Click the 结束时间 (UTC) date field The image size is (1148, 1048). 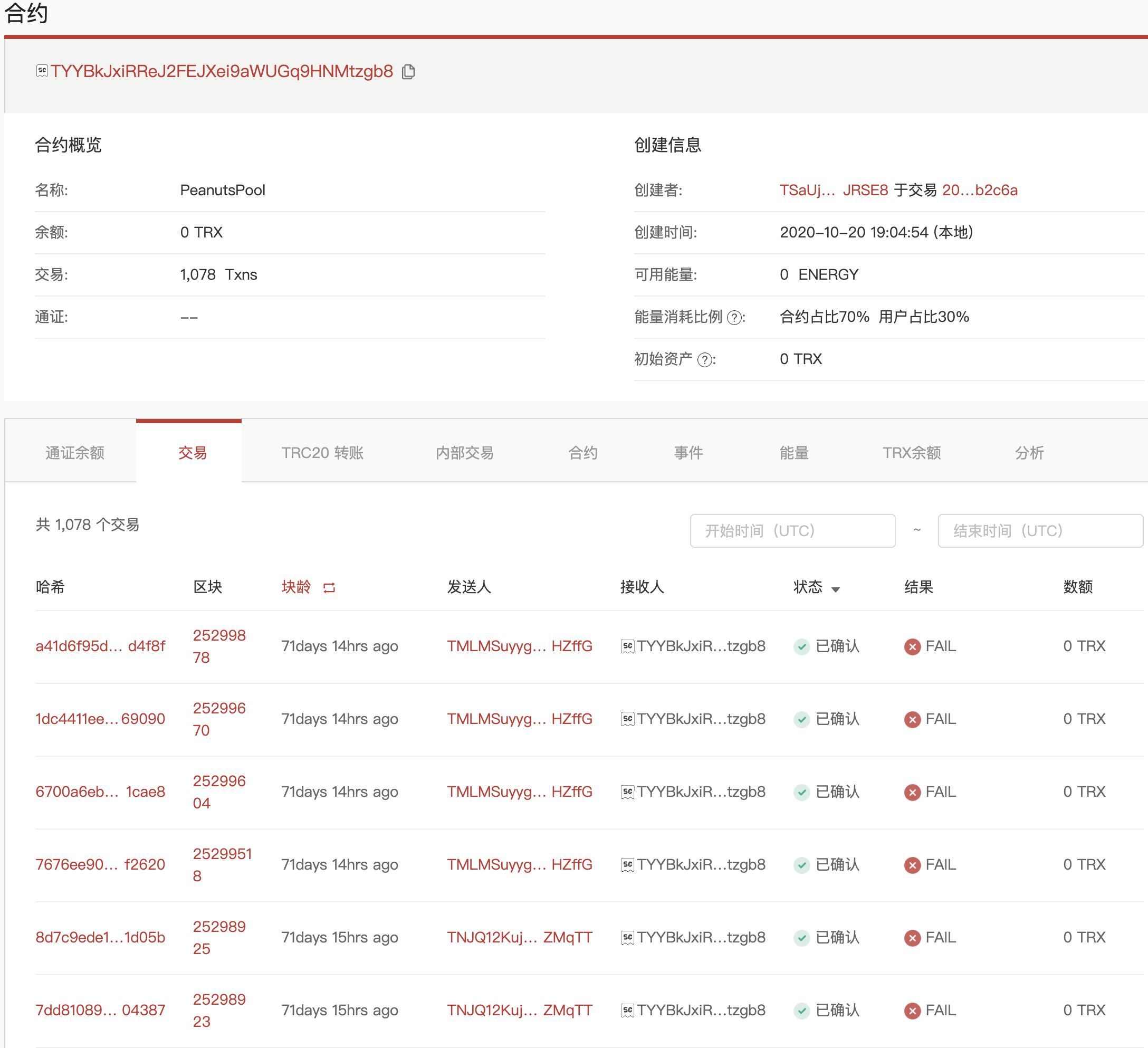pos(1040,531)
